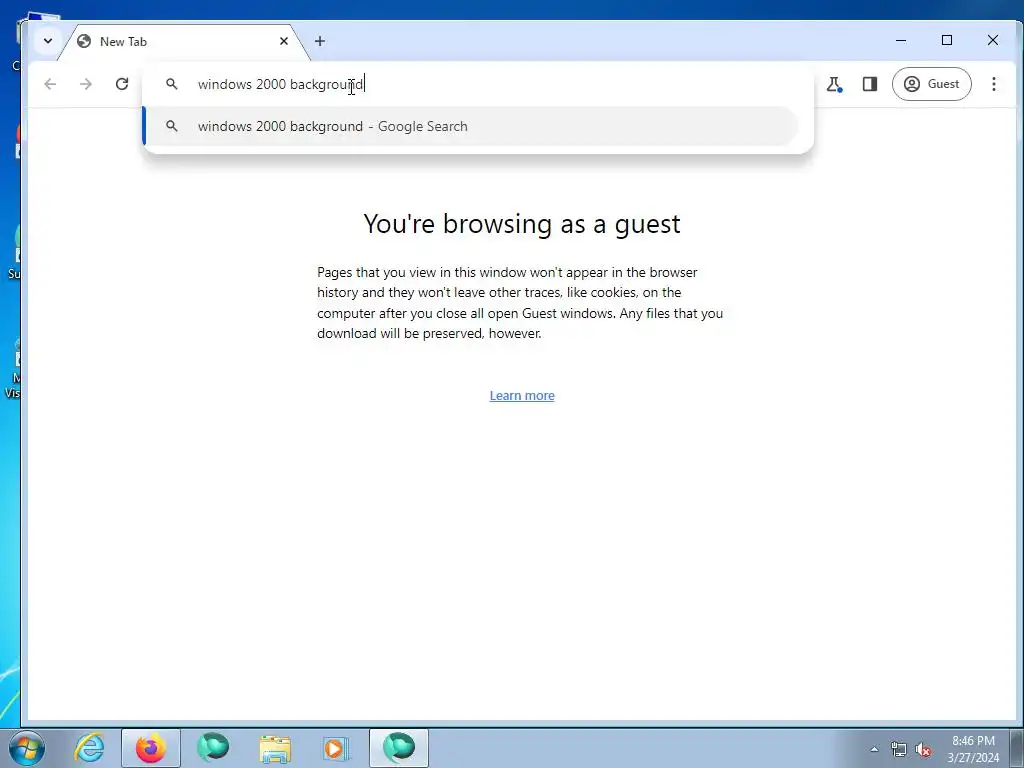Go back with the back arrow
The image size is (1024, 768).
tap(50, 84)
